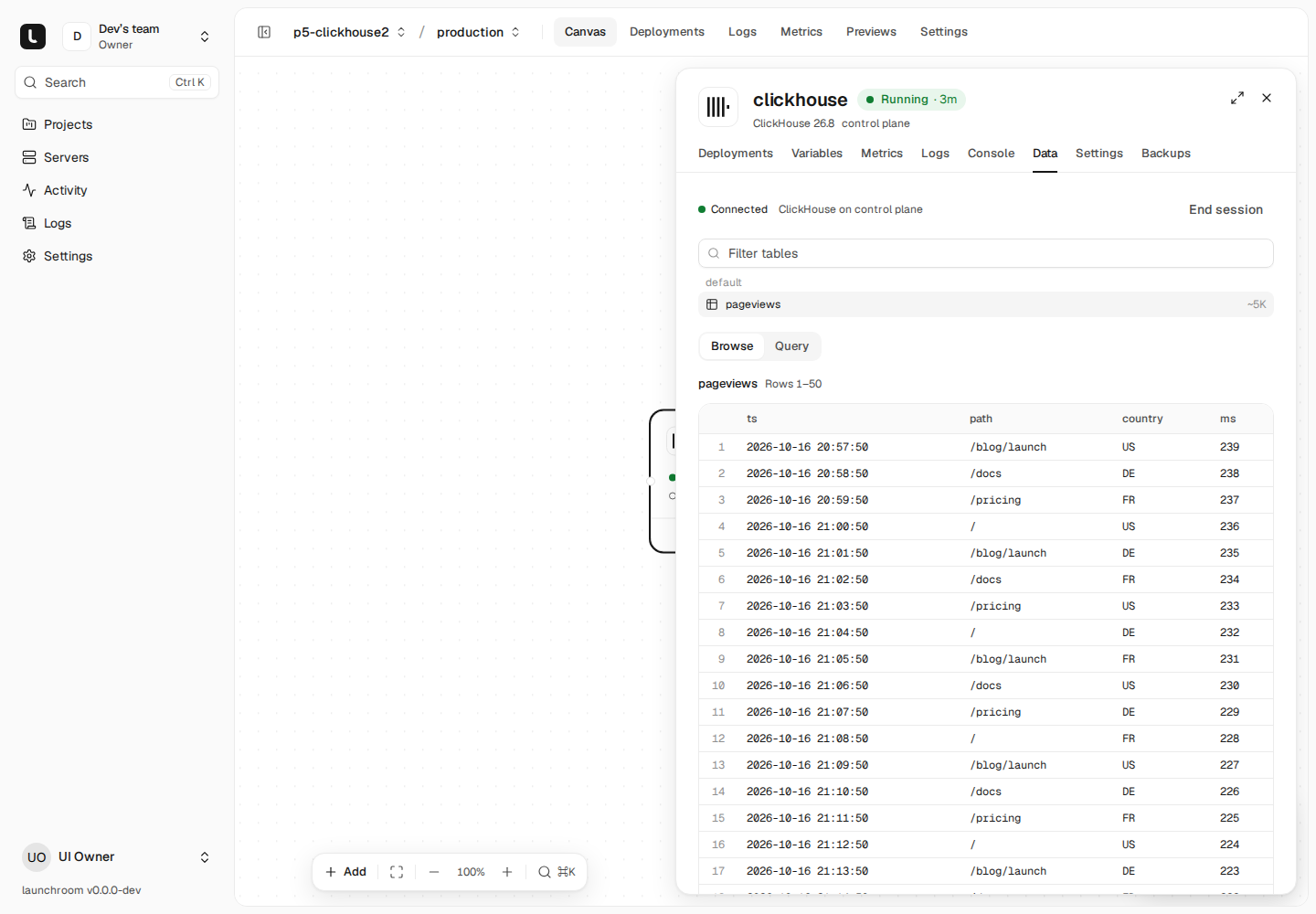Switch to Query view
1316x914 pixels.
click(x=791, y=346)
